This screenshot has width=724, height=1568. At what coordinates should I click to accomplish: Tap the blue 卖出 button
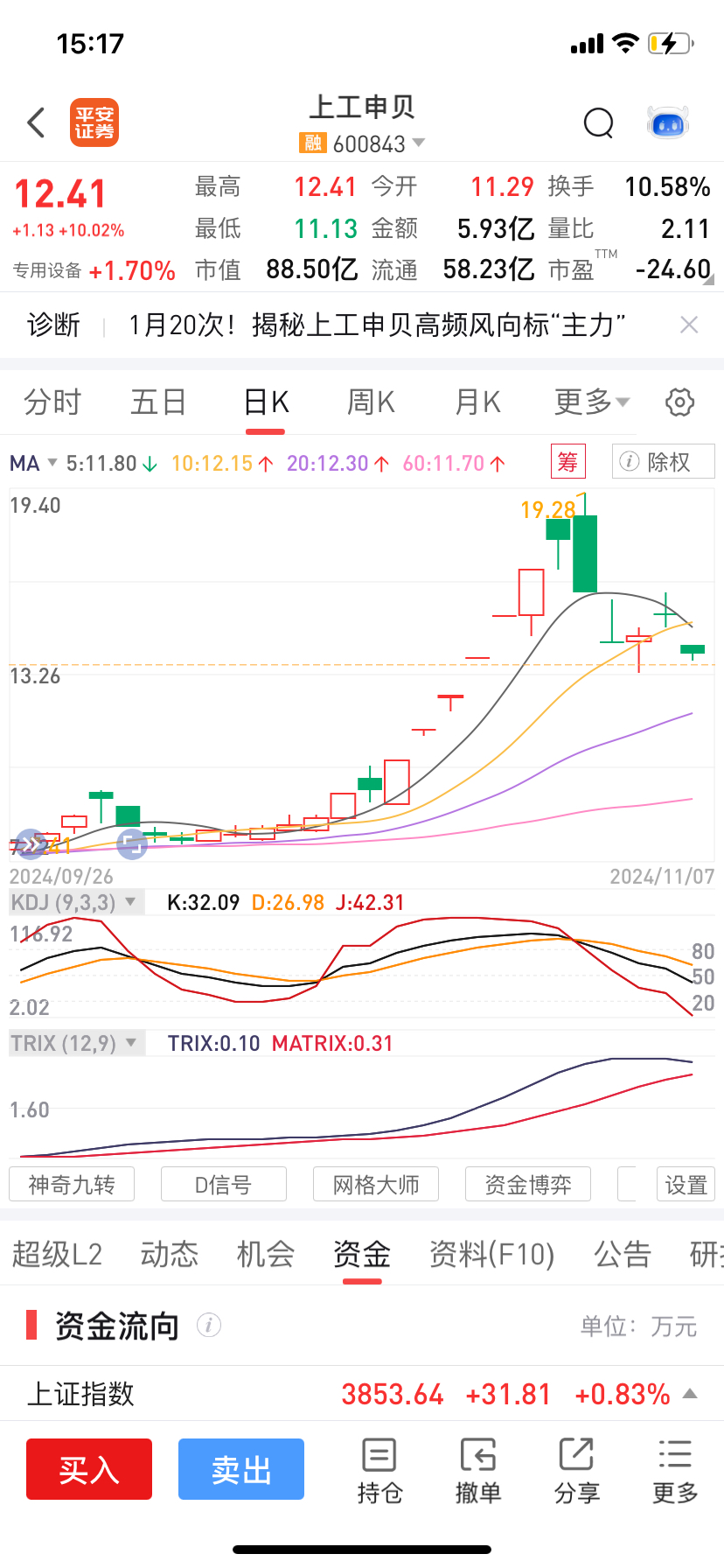(241, 1469)
